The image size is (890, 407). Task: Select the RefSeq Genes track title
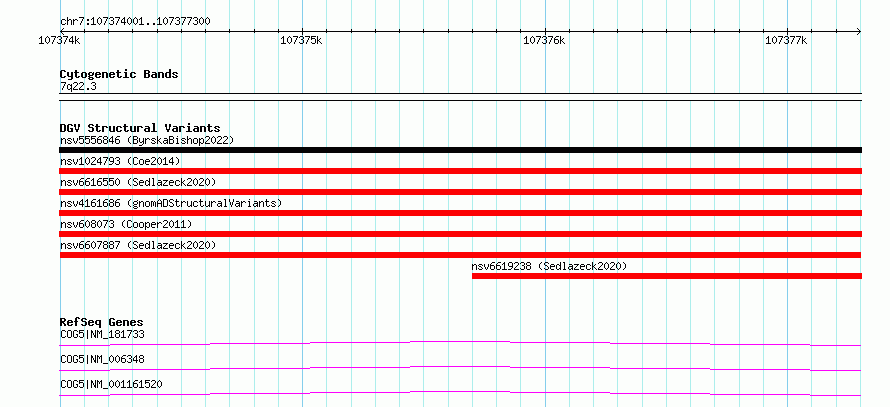click(x=101, y=322)
